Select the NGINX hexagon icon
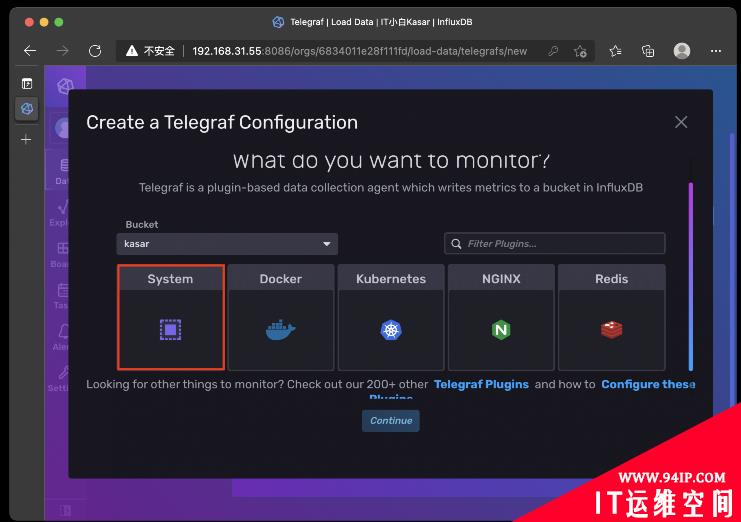This screenshot has height=522, width=741. pyautogui.click(x=501, y=330)
